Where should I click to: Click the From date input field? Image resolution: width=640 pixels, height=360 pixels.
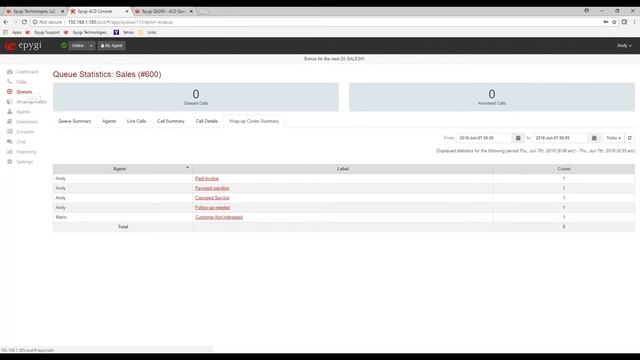point(484,138)
